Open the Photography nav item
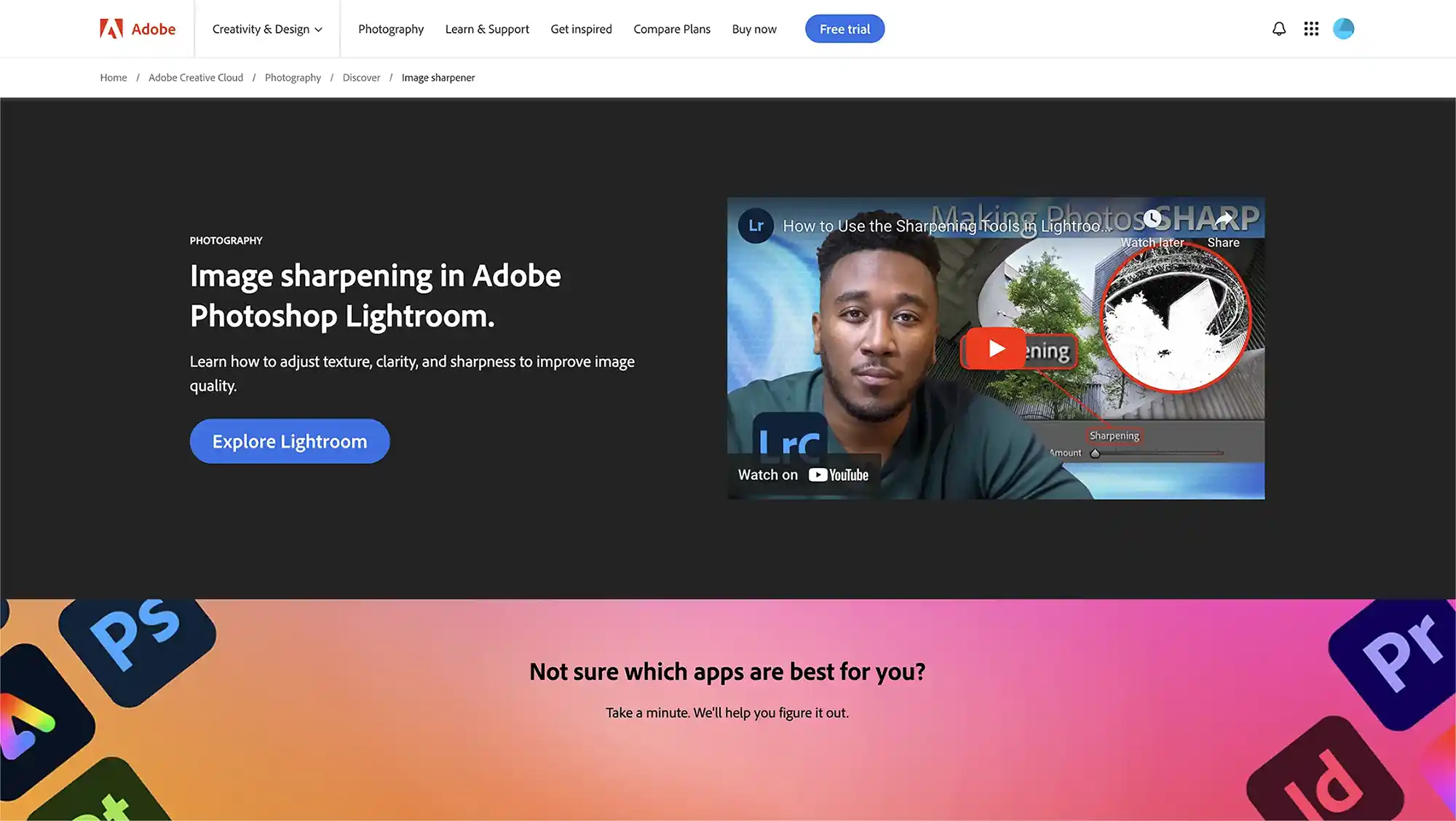 point(391,29)
